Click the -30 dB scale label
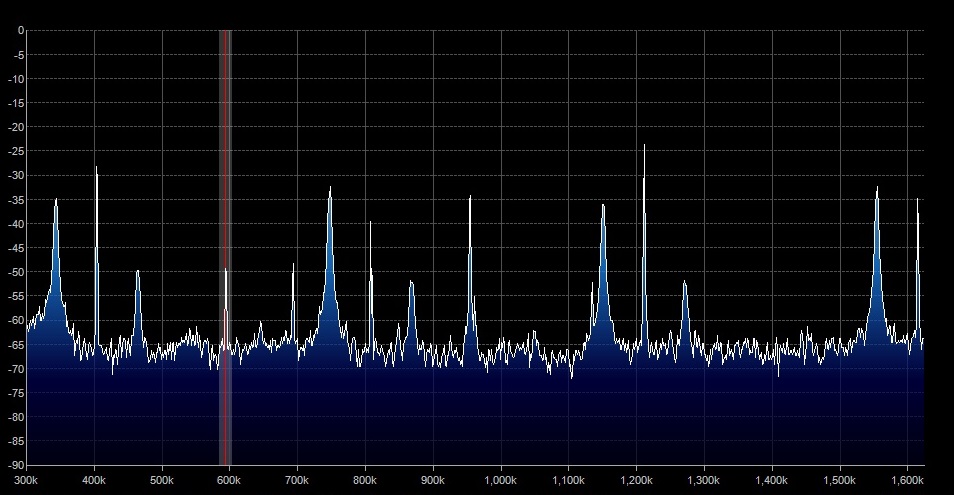The width and height of the screenshot is (954, 495). [16, 176]
